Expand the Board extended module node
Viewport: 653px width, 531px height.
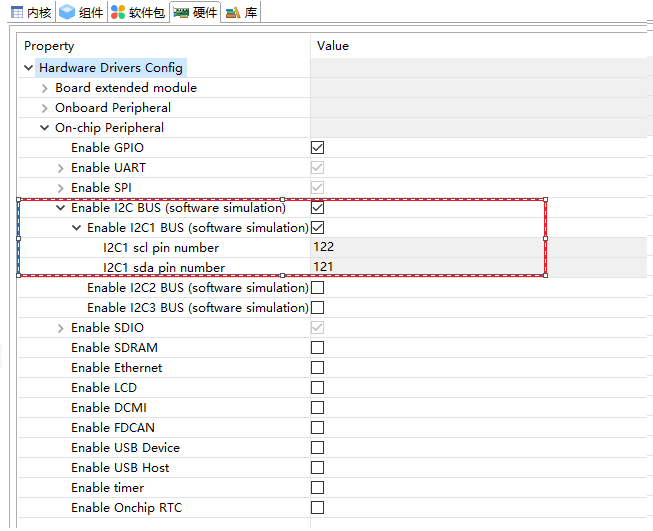click(45, 88)
